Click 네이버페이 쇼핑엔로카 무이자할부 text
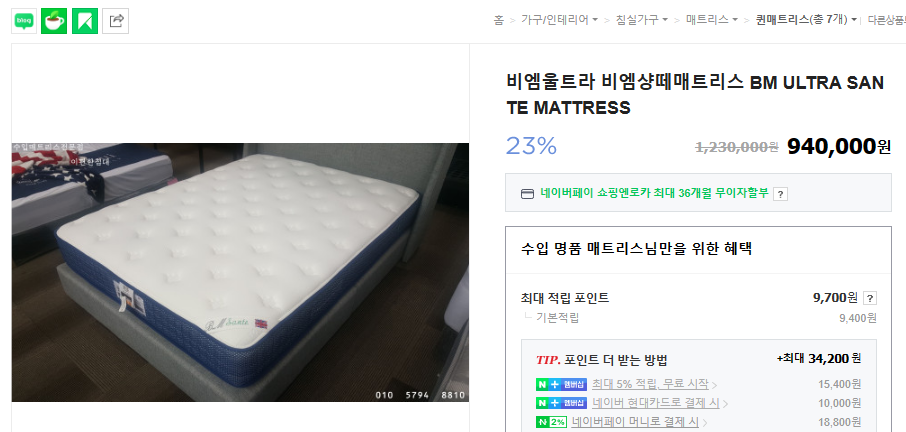 coord(655,193)
